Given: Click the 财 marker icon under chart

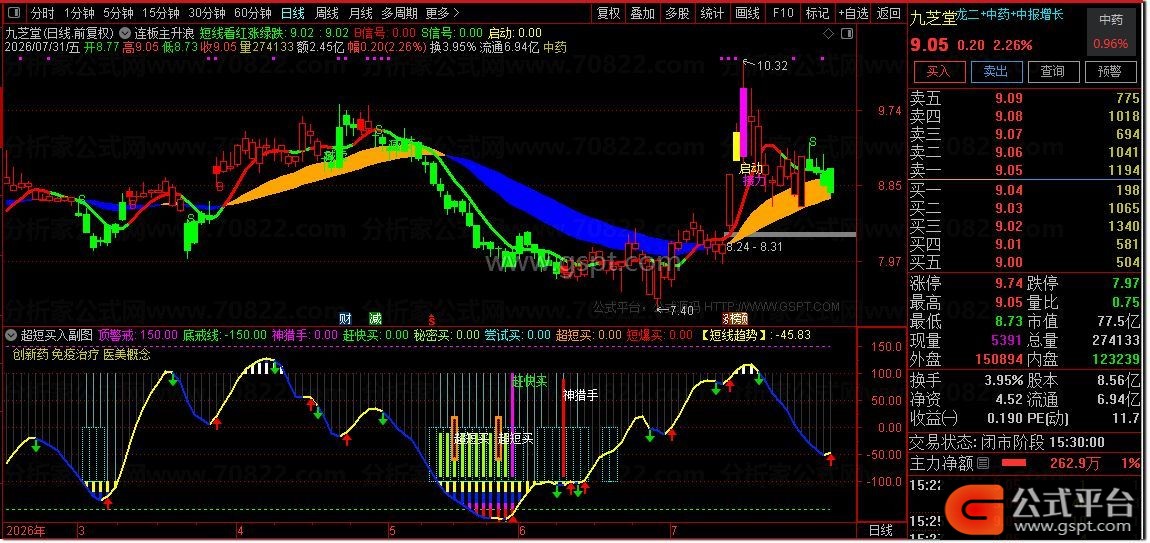Looking at the screenshot, I should click(345, 319).
